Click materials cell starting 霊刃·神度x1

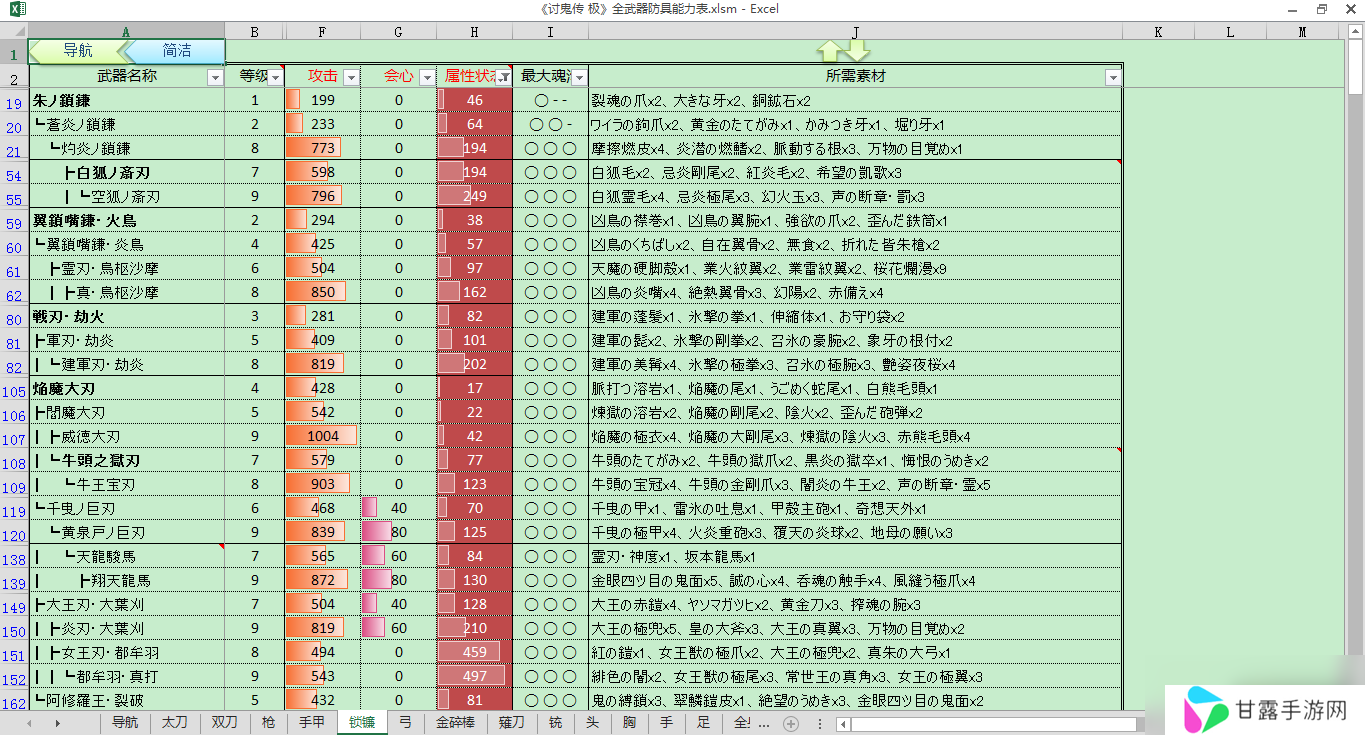point(855,556)
